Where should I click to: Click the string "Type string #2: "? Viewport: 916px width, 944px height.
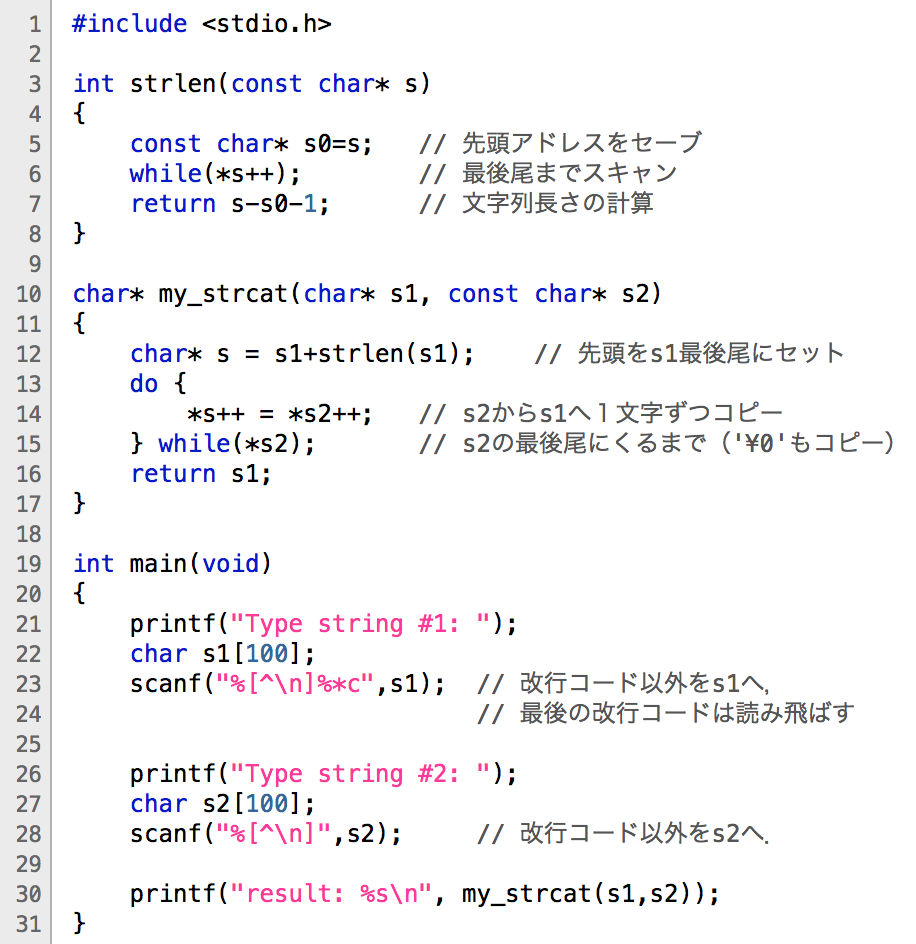[x=360, y=774]
